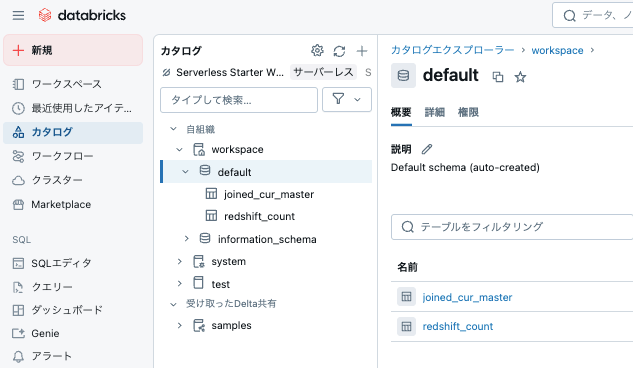Expand the system catalog
The image size is (633, 368).
tap(180, 261)
